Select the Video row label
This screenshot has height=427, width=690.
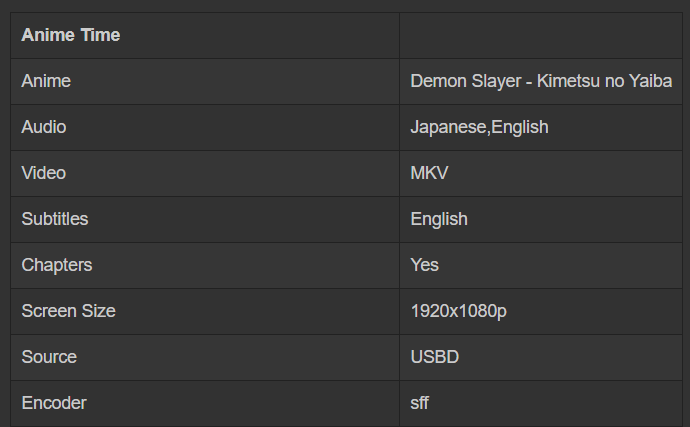tap(44, 173)
